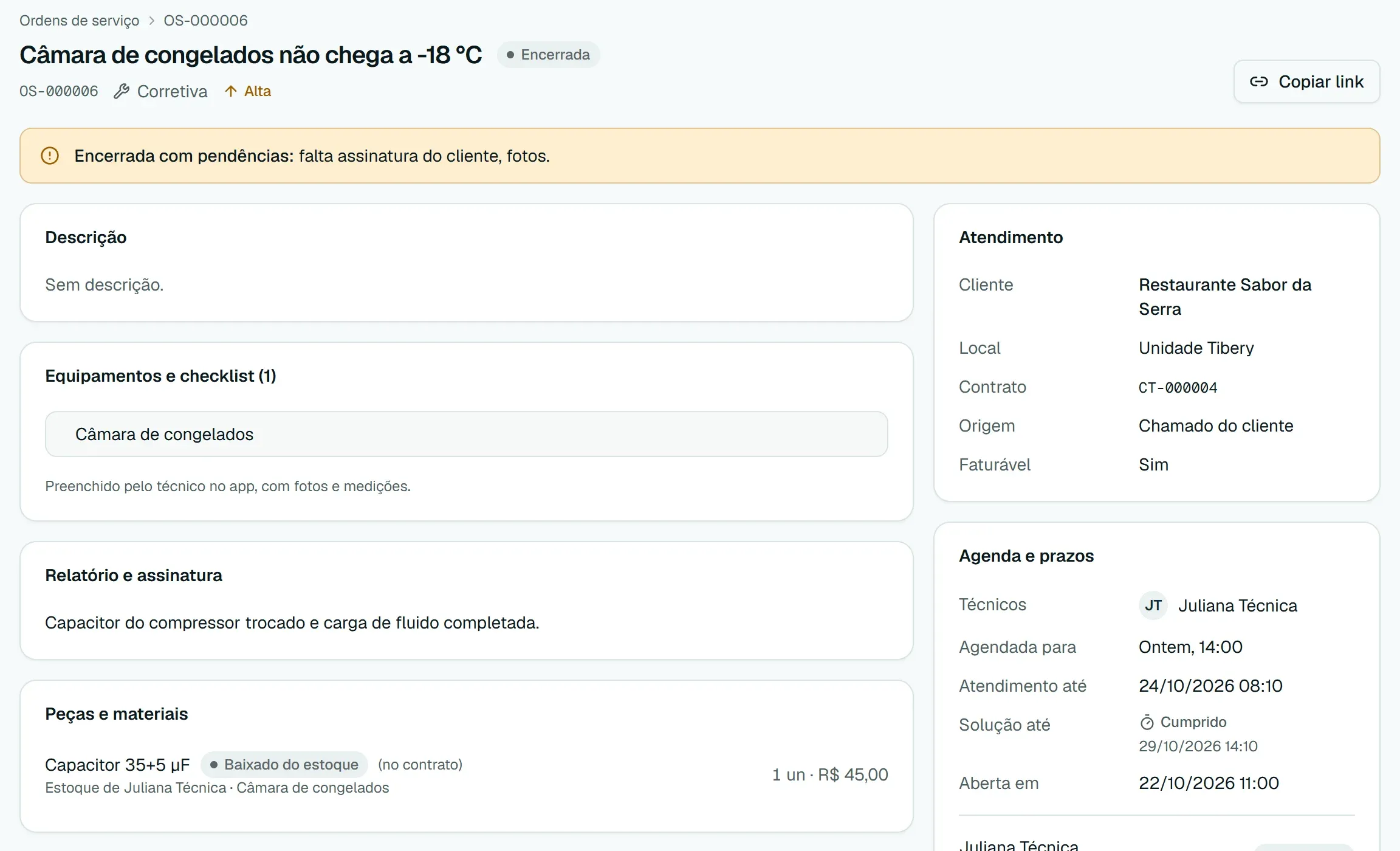Click the Ontem, 14:00 scheduled time
The image size is (1400, 851).
(1190, 647)
